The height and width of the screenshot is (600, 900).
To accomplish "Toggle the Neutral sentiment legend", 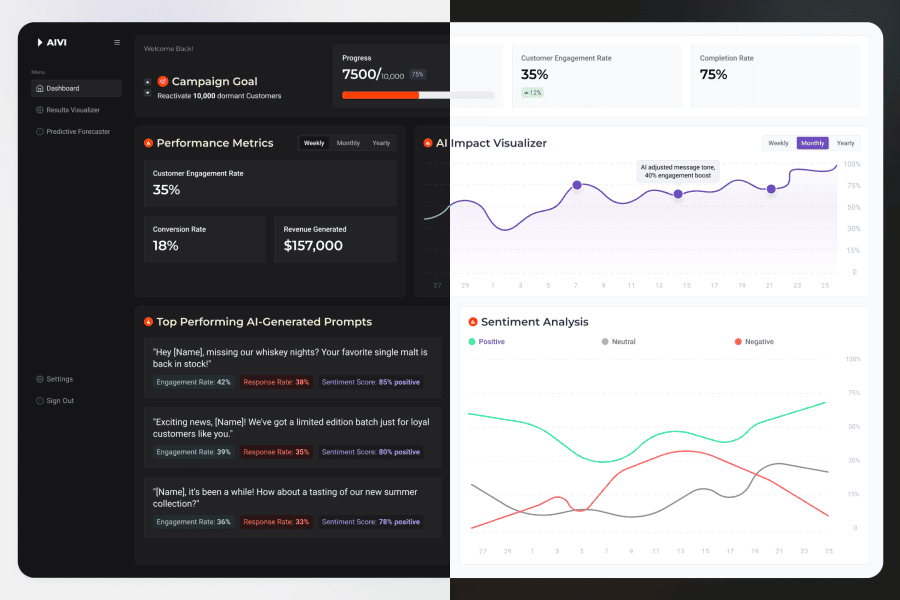I will coord(618,342).
